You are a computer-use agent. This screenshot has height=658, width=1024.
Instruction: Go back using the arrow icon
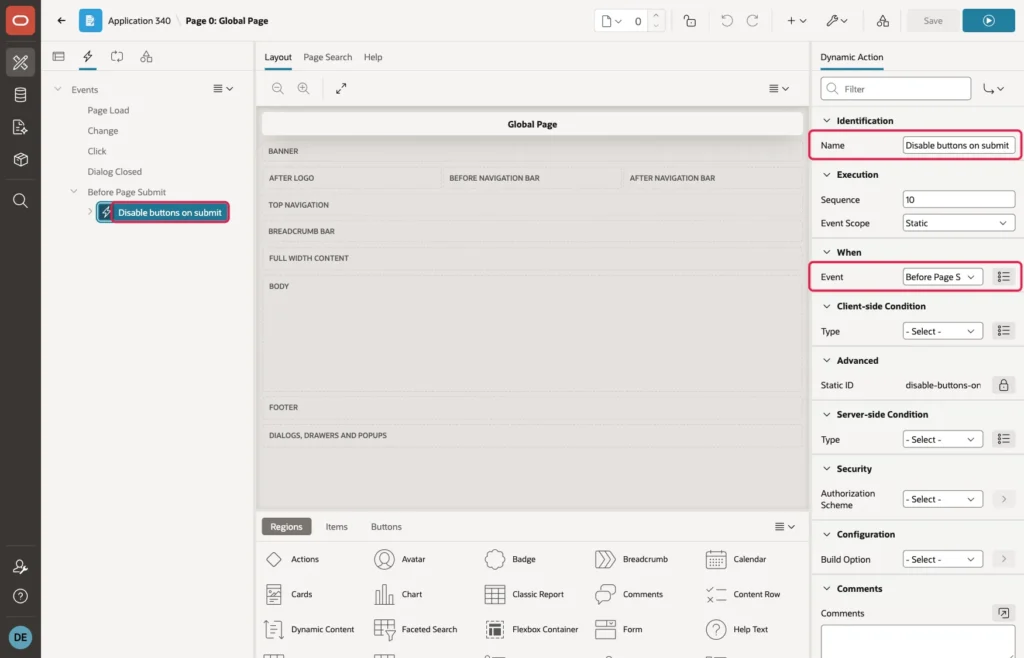(61, 21)
